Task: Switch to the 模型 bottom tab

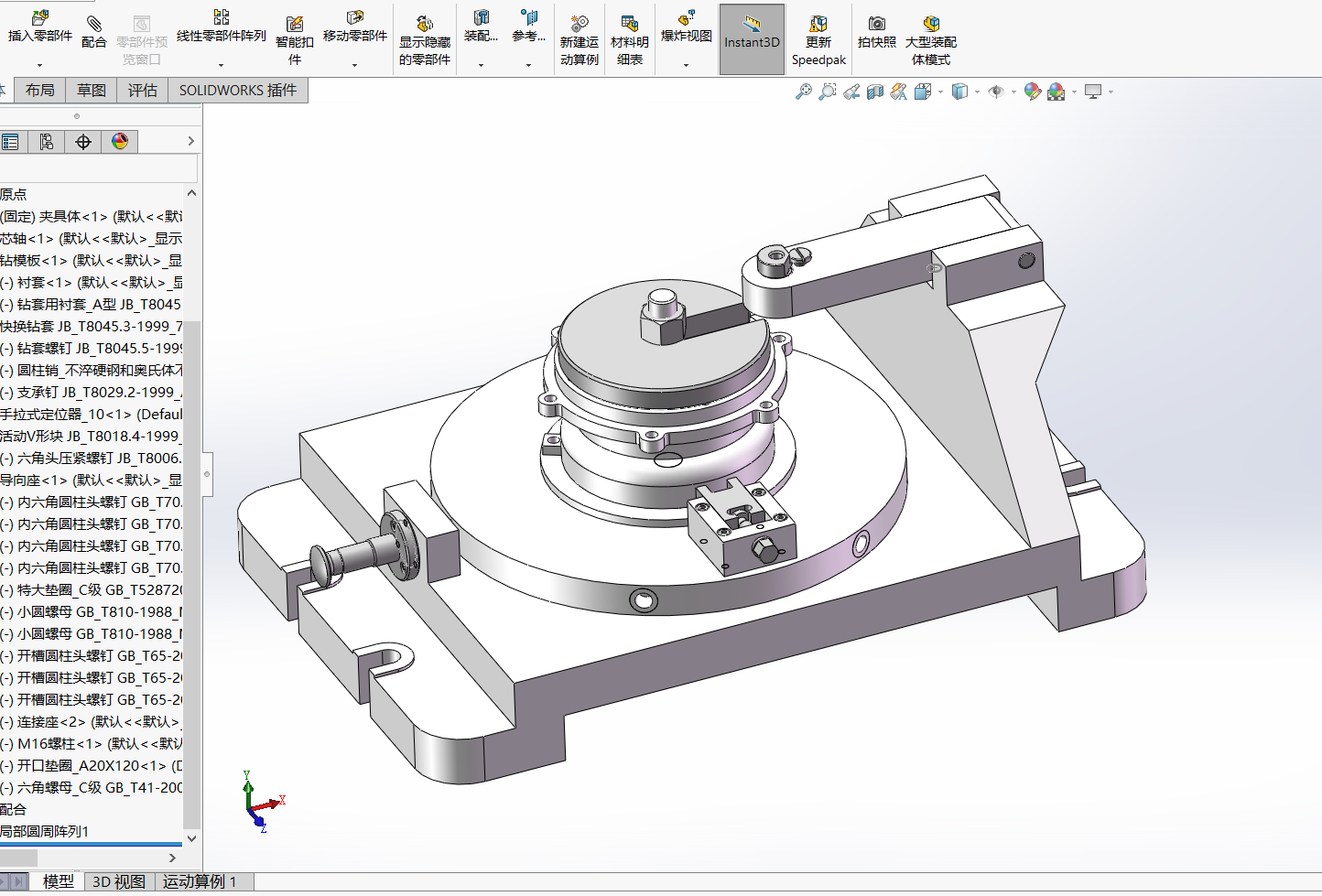Action: tap(58, 881)
